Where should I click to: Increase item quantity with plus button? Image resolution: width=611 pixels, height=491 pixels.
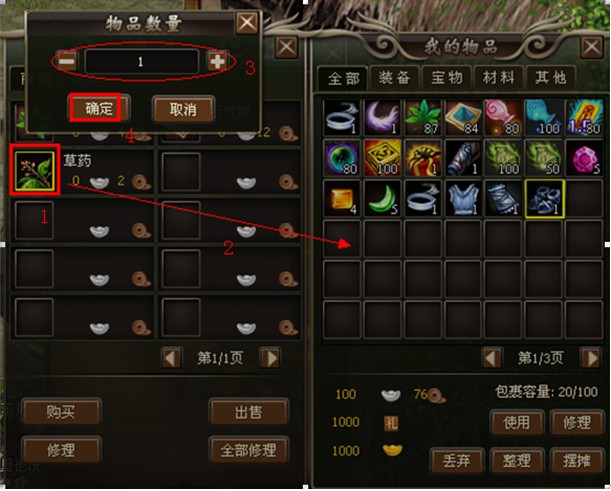pyautogui.click(x=217, y=61)
